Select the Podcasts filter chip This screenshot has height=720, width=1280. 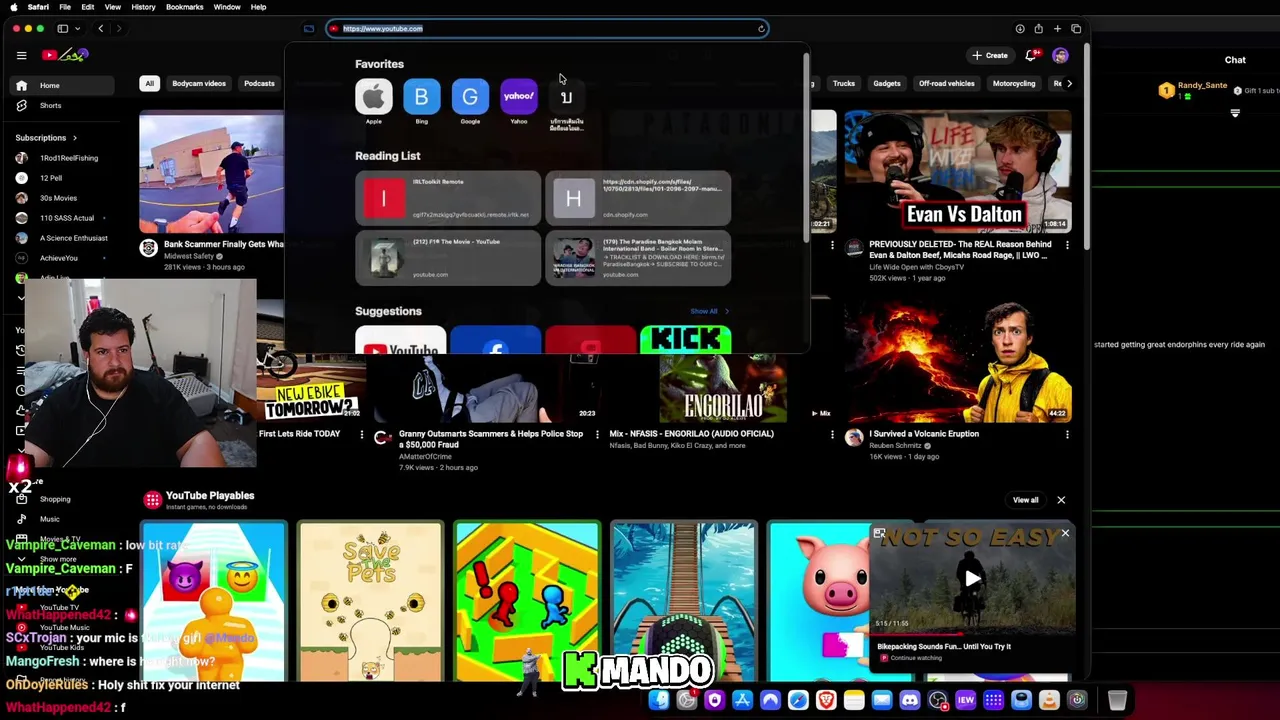click(x=259, y=84)
